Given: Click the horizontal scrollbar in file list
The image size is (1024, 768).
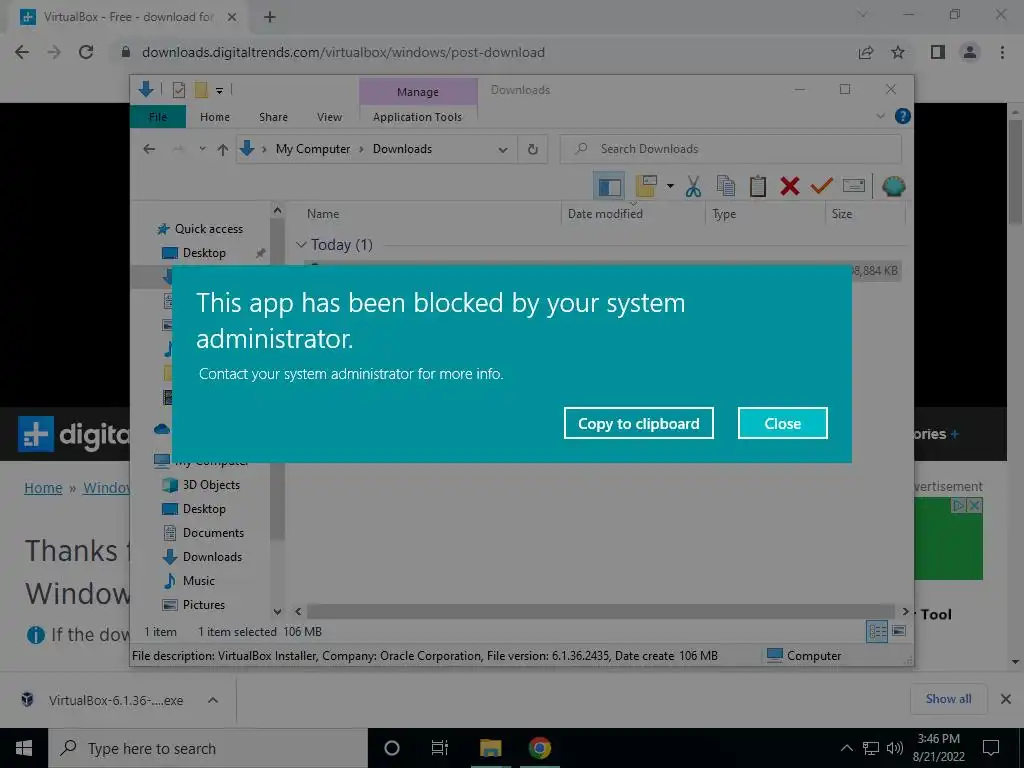Looking at the screenshot, I should (600, 611).
